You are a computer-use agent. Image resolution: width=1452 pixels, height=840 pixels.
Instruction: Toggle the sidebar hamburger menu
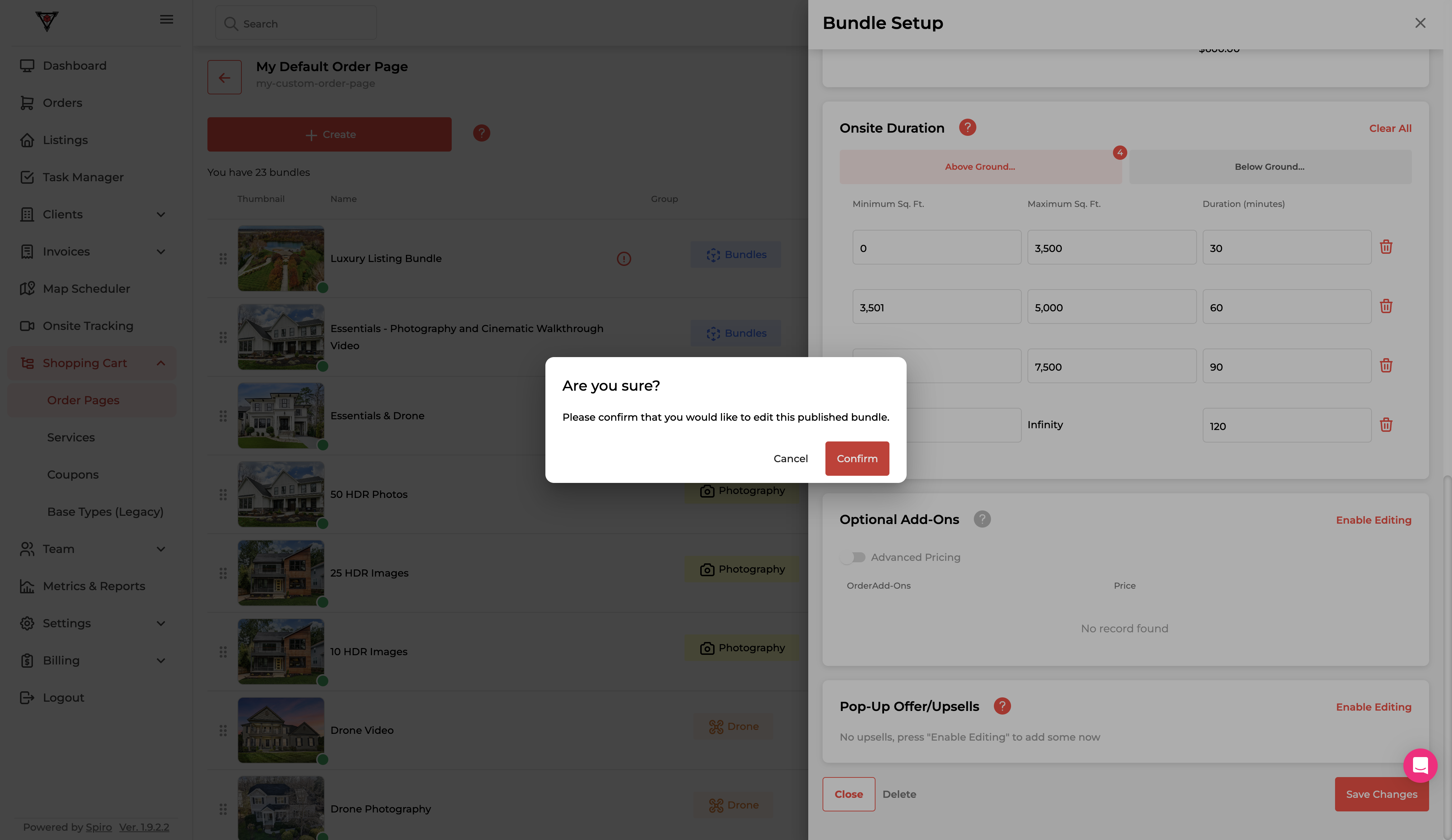click(167, 20)
